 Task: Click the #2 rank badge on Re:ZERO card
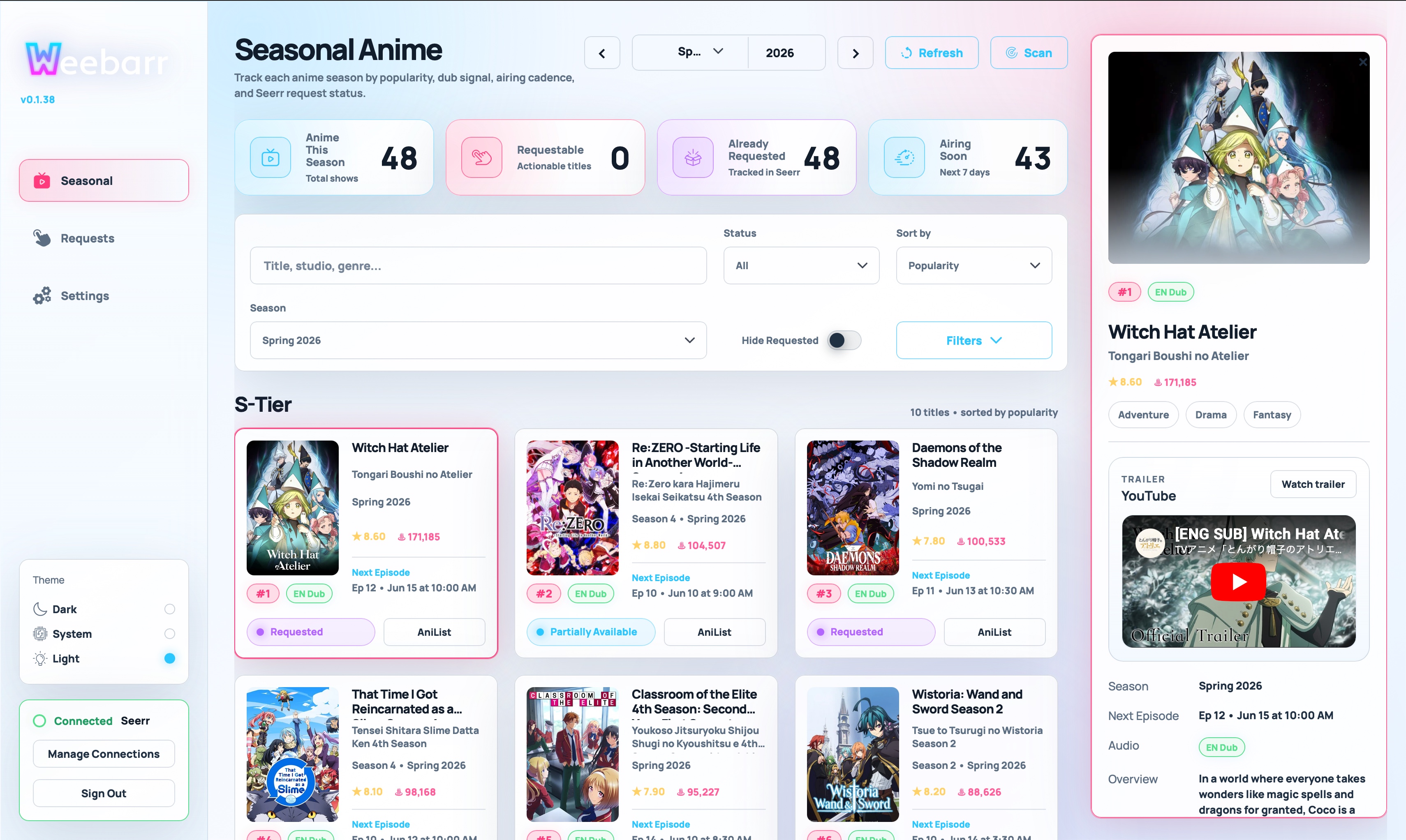543,594
